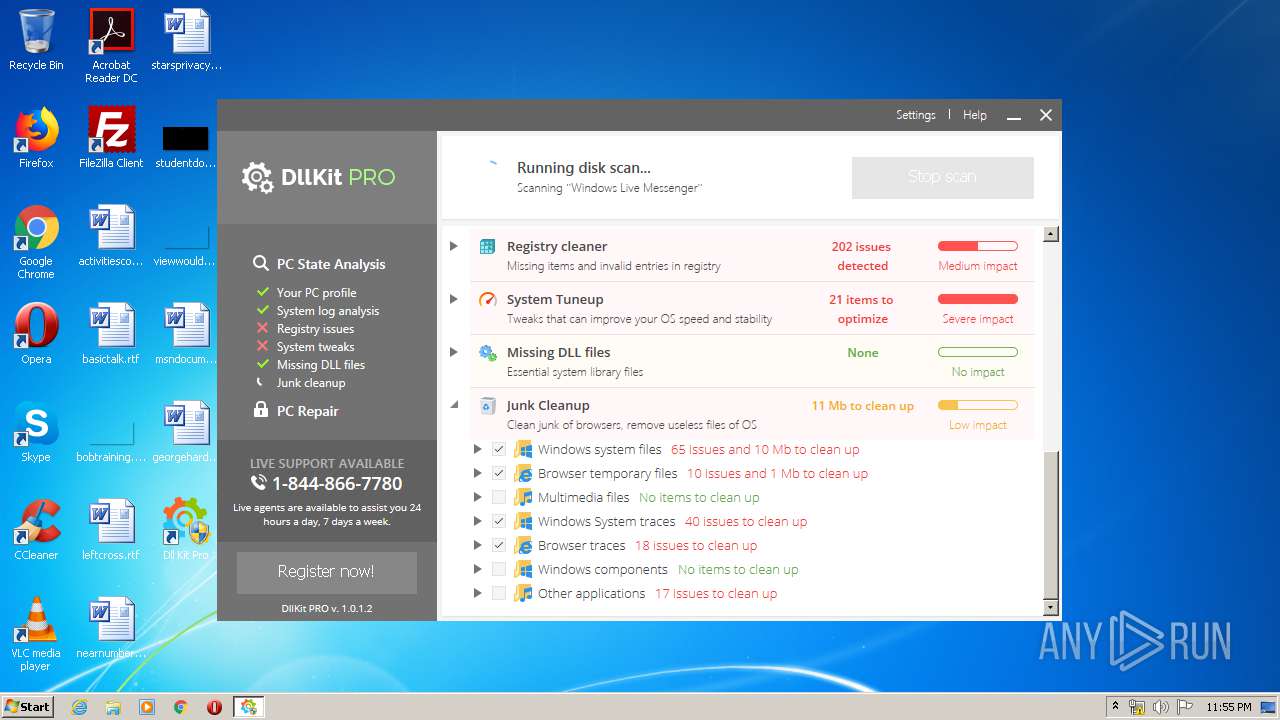Open Recycle Bin on the desktop

(x=36, y=40)
